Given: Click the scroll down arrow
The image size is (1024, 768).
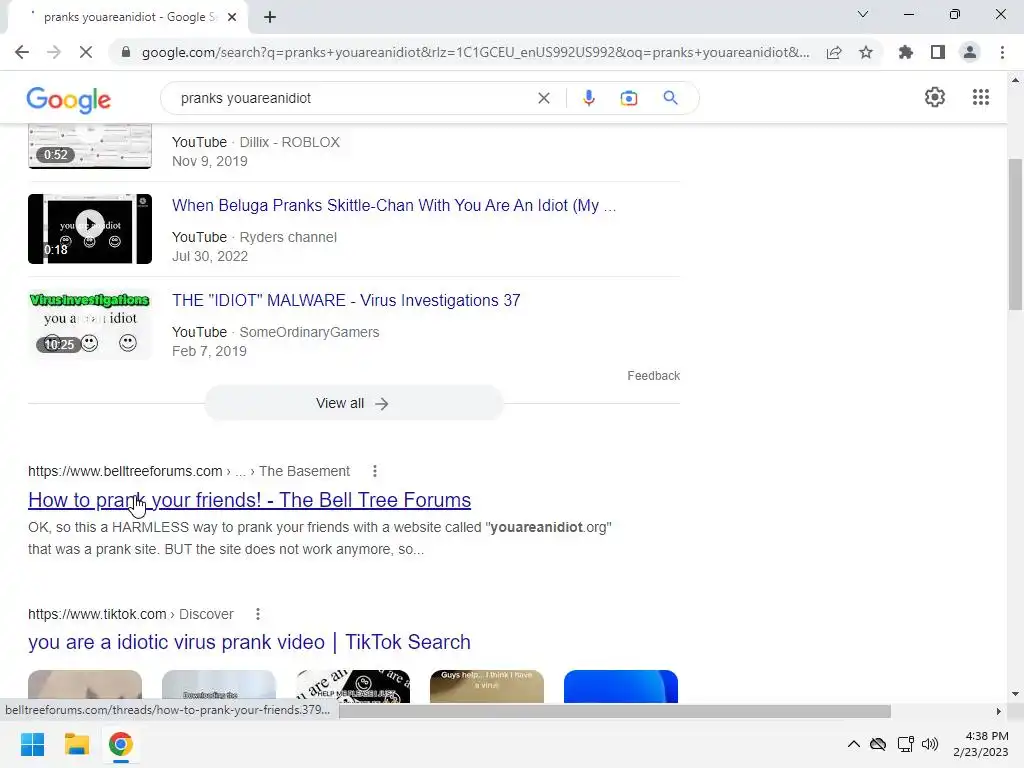Looking at the screenshot, I should point(1015,694).
